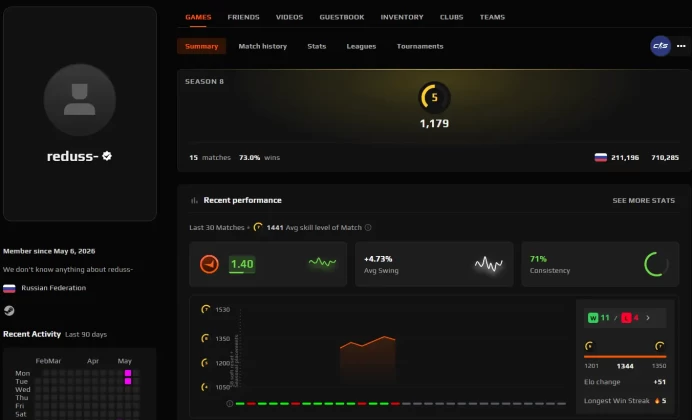This screenshot has height=420, width=692.
Task: Open the linked Steam profile icon
Action: [x=9, y=311]
